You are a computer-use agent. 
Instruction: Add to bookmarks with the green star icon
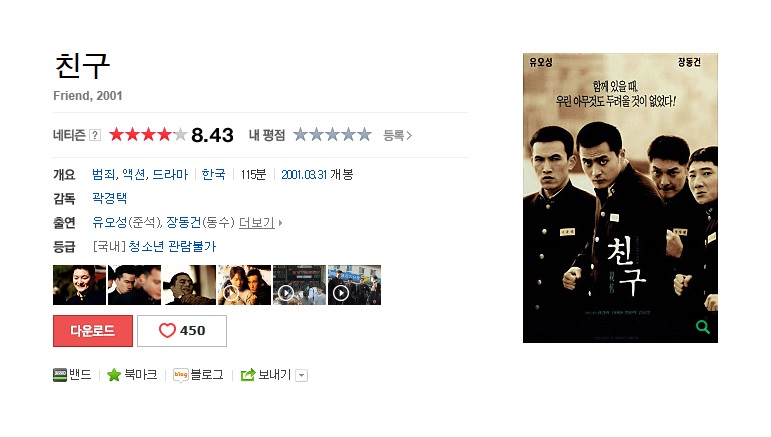[x=114, y=375]
